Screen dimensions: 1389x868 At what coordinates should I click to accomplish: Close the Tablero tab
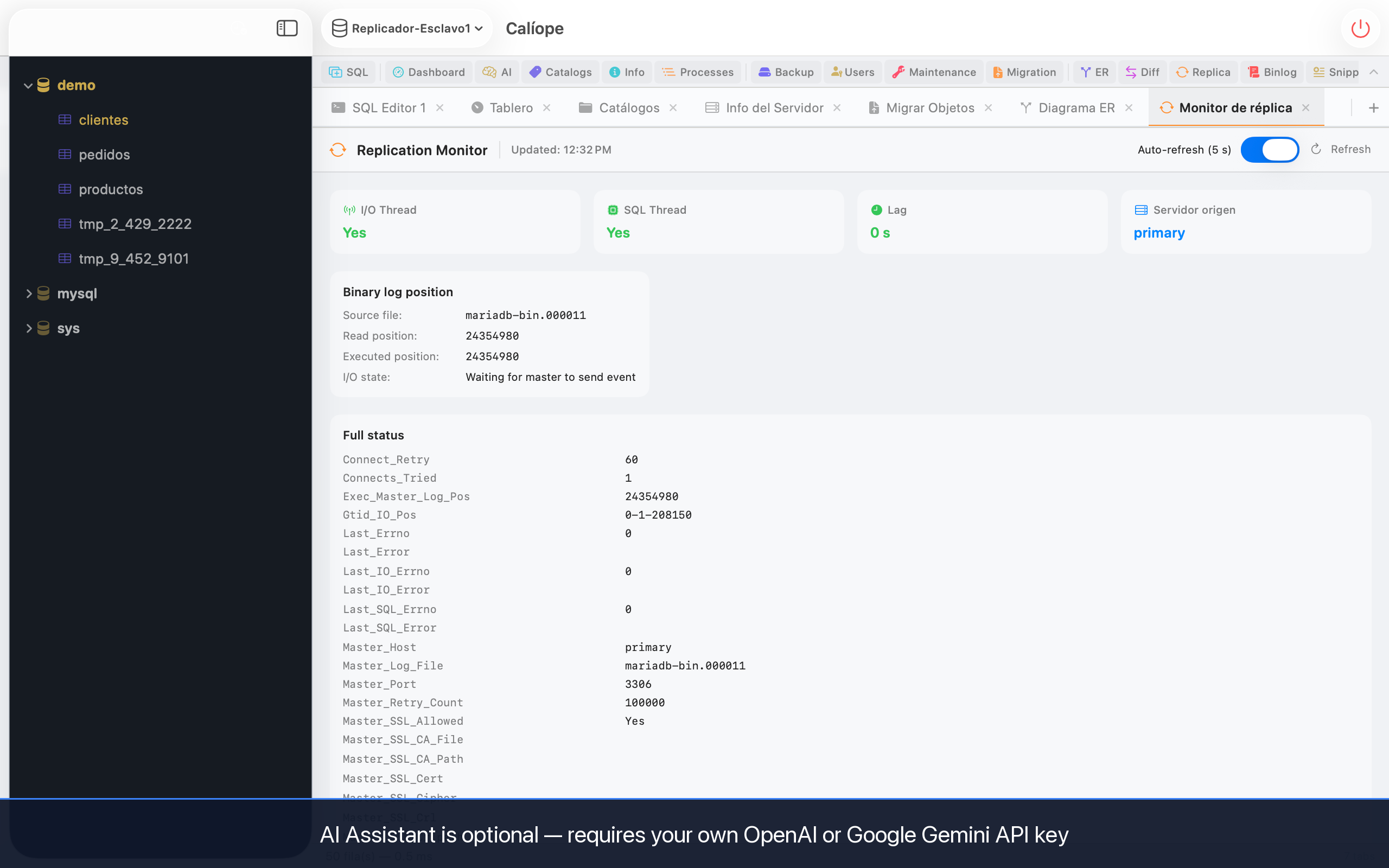tap(547, 108)
